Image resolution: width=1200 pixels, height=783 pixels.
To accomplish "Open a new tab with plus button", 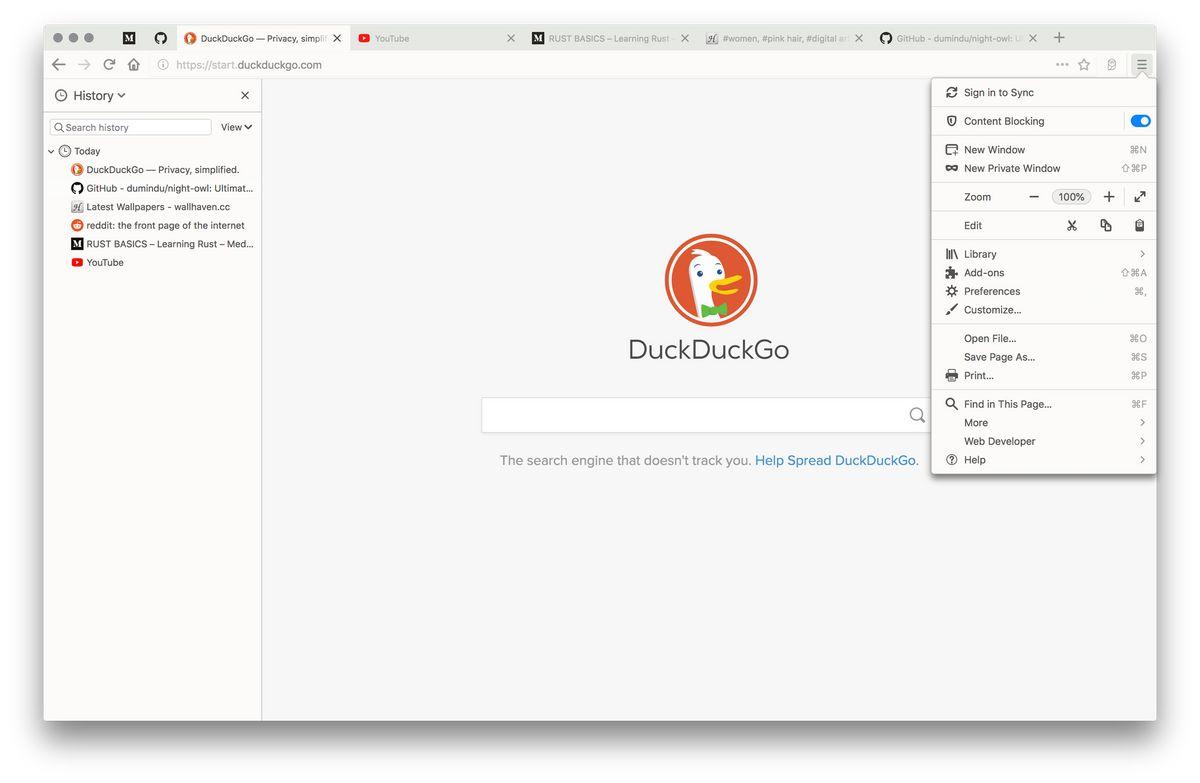I will click(x=1059, y=38).
